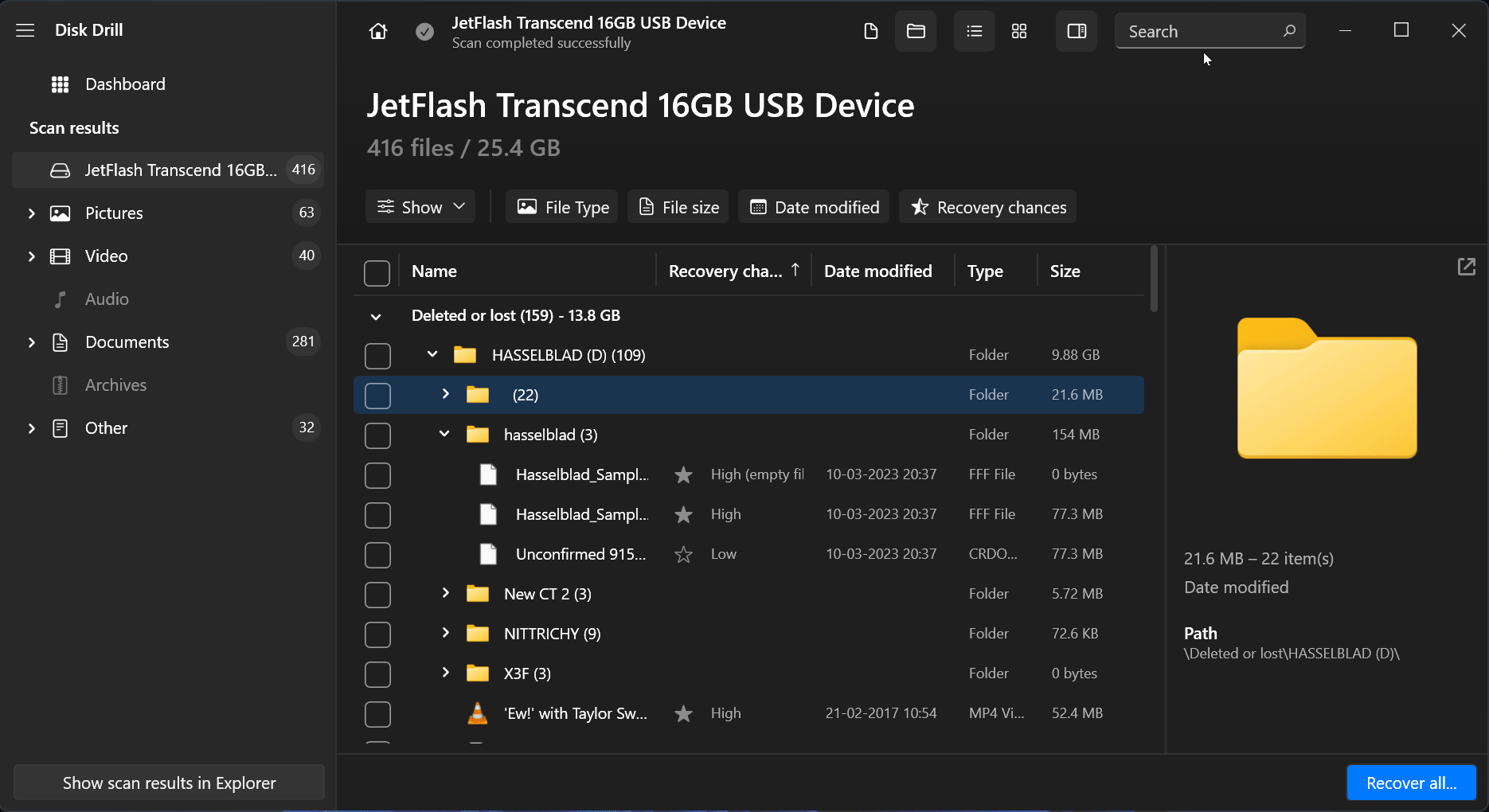Select JetFlash Transcend 16GB scan result
This screenshot has height=812, width=1489.
point(168,170)
